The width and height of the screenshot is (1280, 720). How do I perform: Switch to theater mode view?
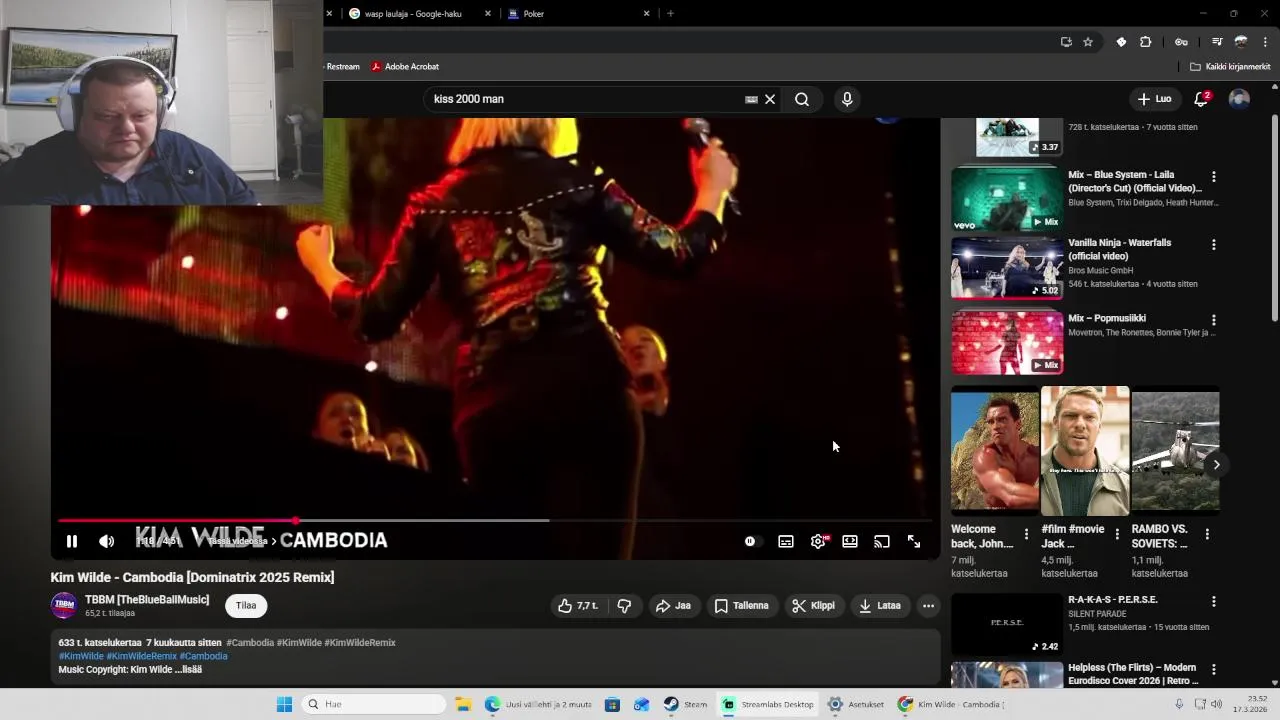point(850,541)
